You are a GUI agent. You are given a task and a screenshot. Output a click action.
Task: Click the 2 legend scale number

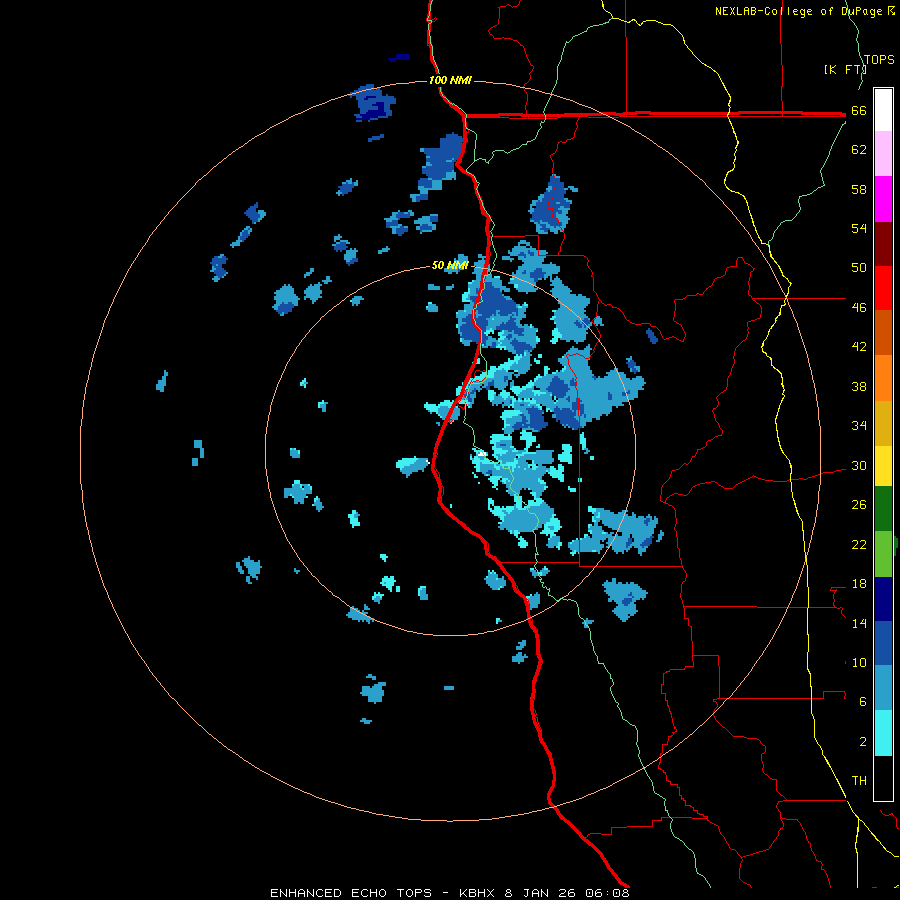pos(863,742)
